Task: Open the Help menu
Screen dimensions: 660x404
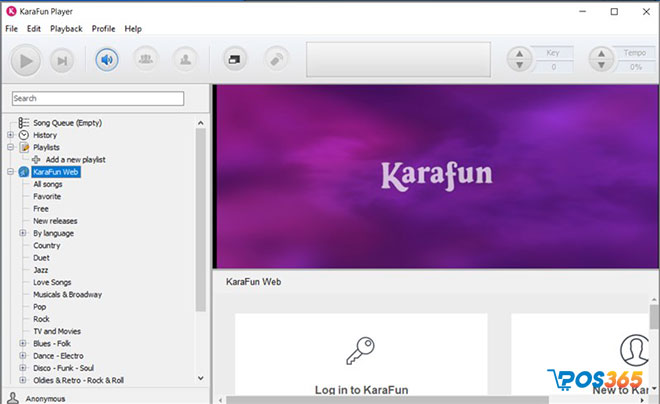Action: click(133, 29)
